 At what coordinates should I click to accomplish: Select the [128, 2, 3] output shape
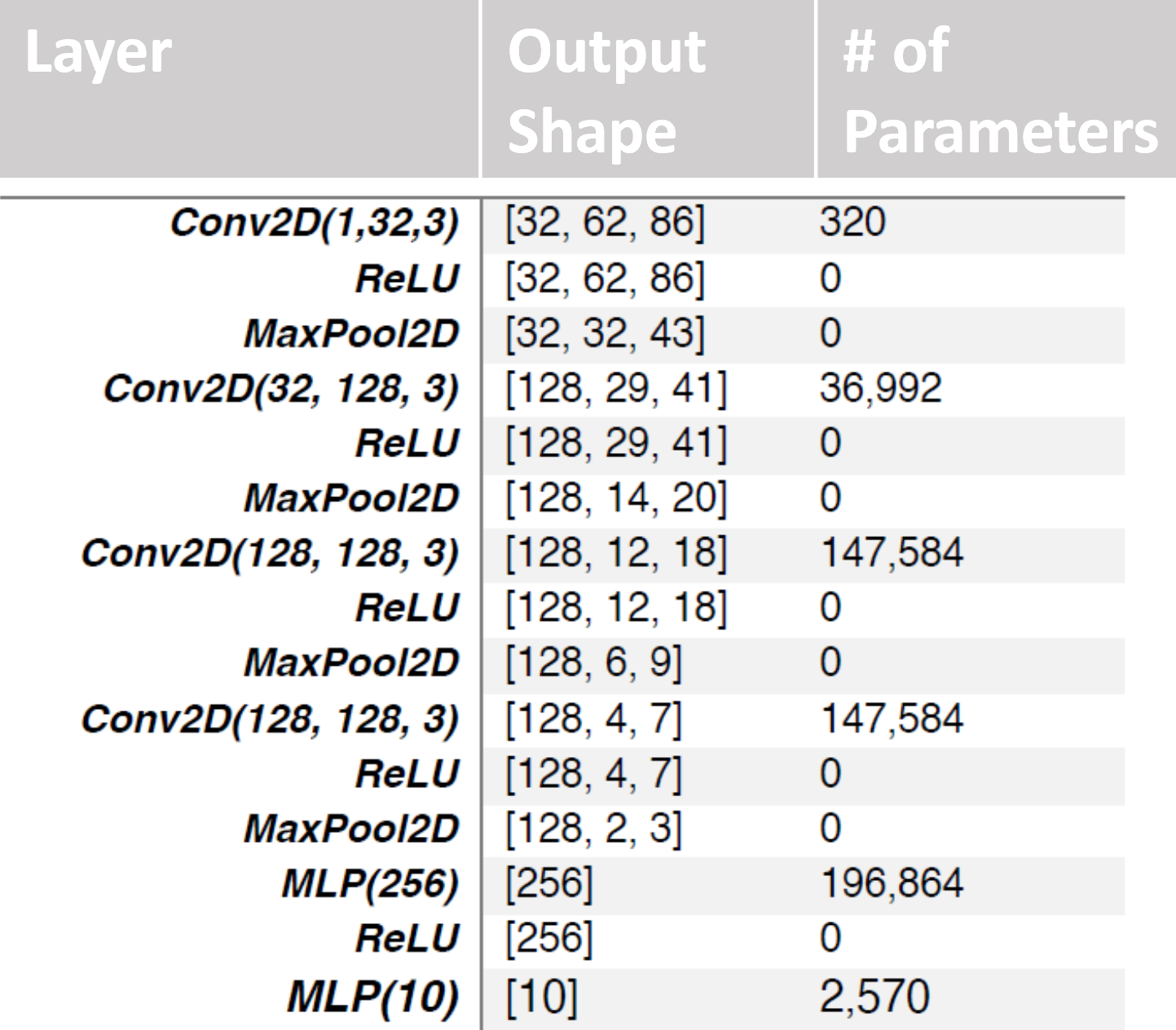pos(593,830)
